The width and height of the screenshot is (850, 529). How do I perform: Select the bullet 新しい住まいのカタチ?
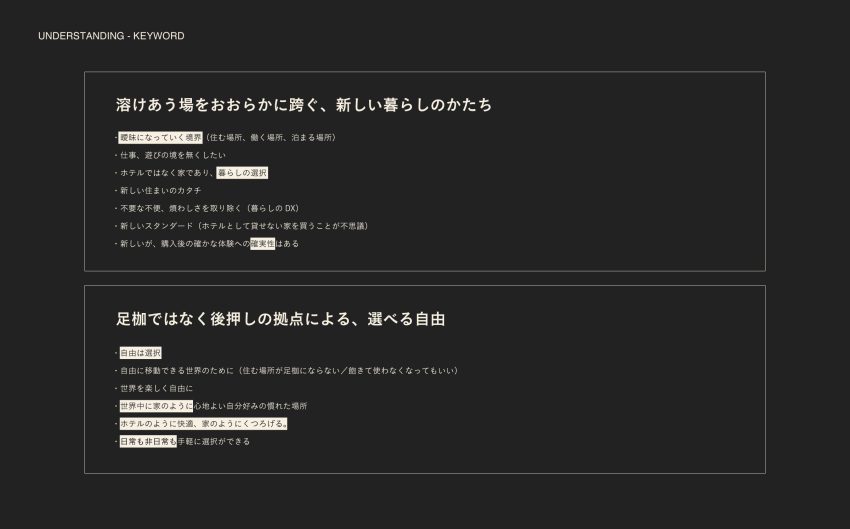159,191
